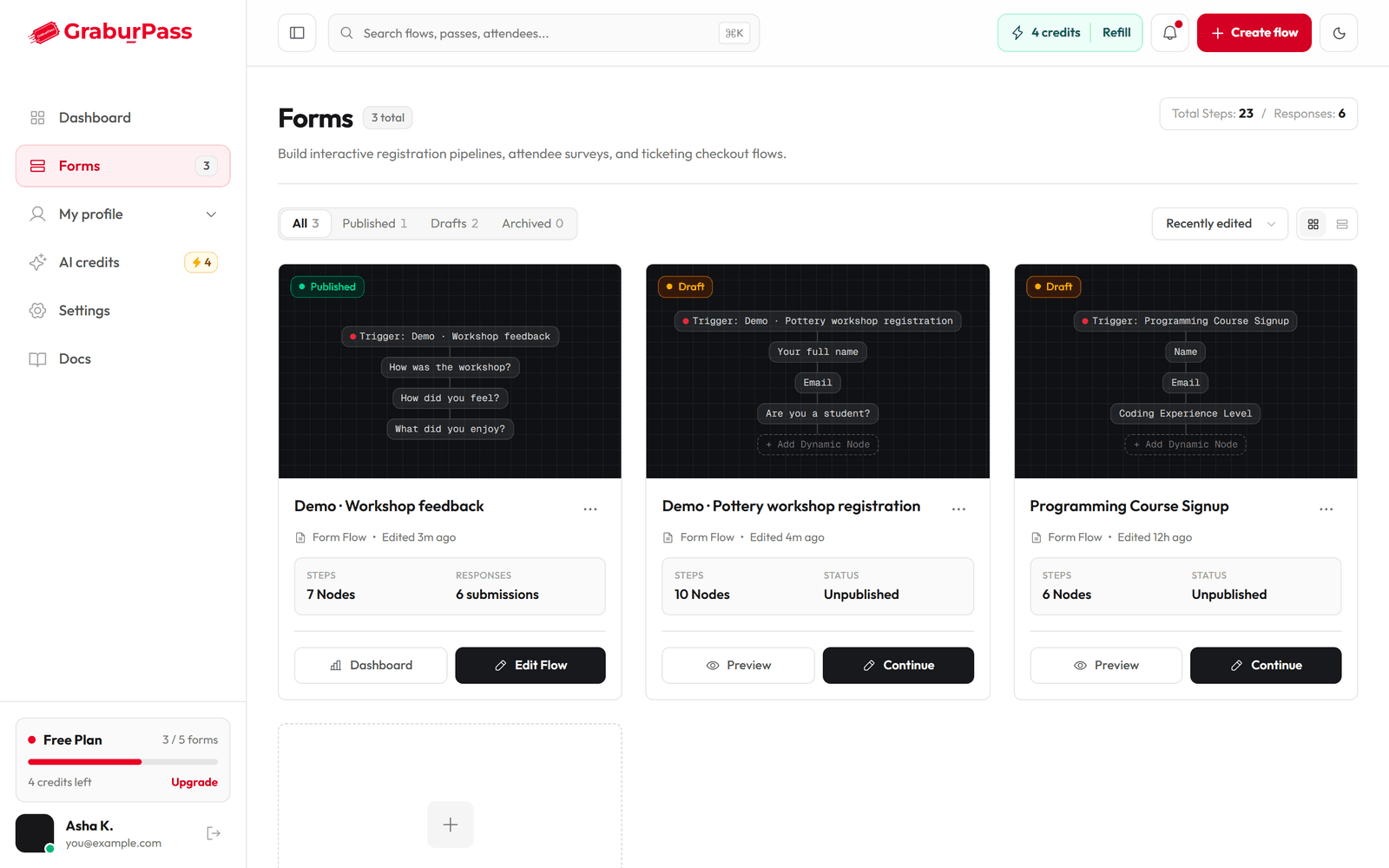Screen dimensions: 1389x868
Task: Focus the search flows input field
Action: point(543,33)
